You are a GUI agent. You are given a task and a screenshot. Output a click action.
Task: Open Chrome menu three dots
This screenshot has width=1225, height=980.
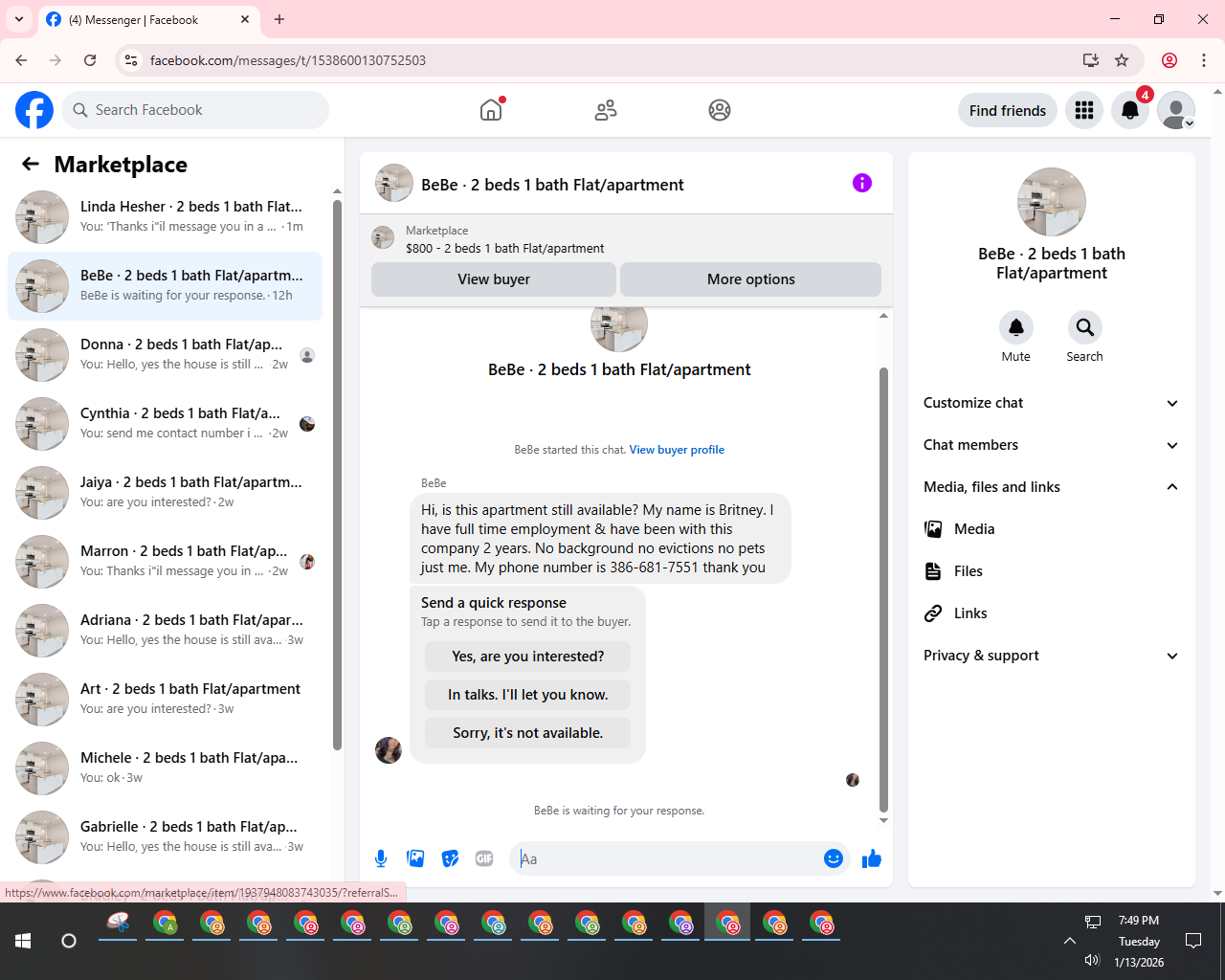(1204, 60)
